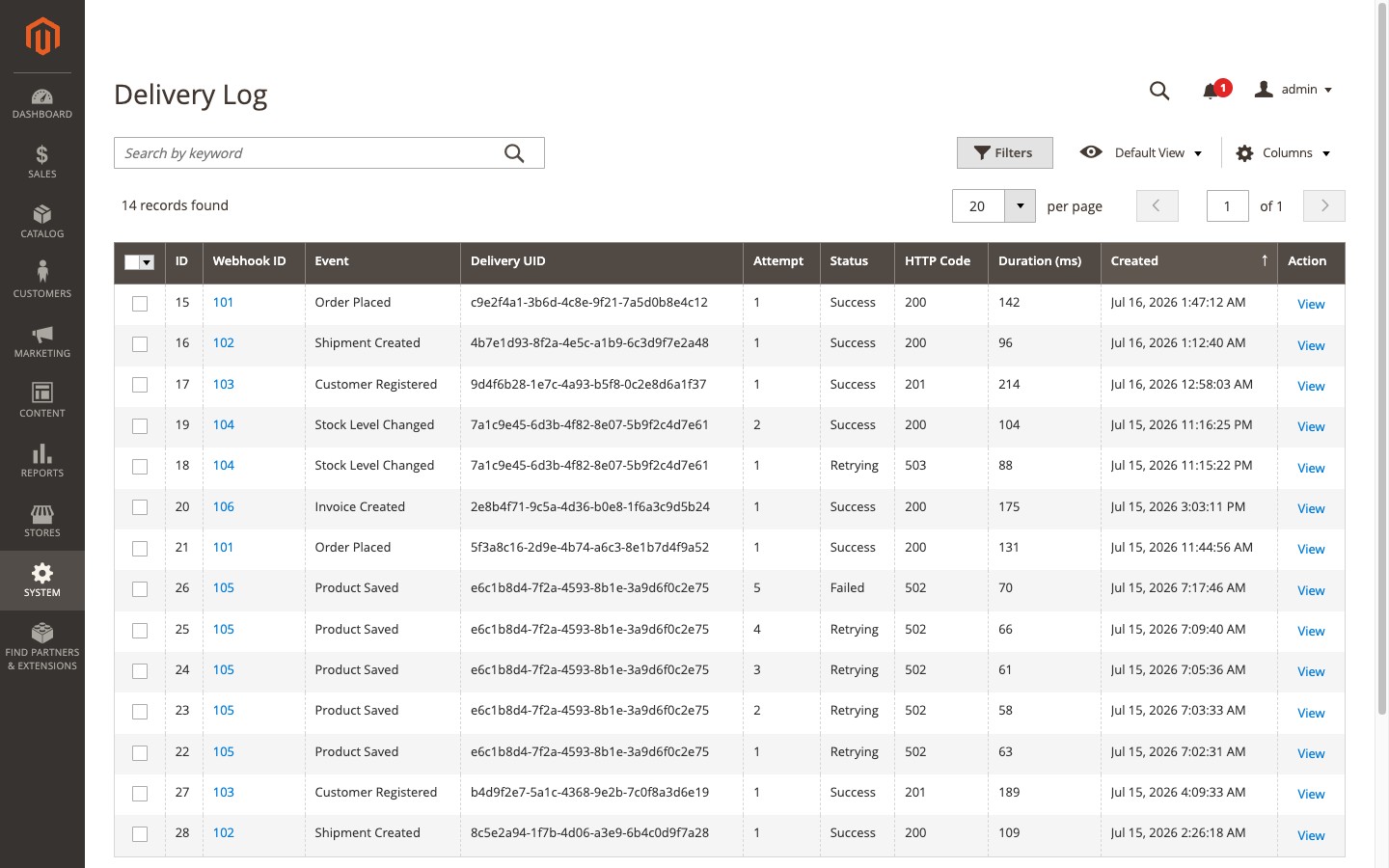This screenshot has width=1389, height=868.
Task: Click the '14 records found' text
Action: click(x=175, y=205)
